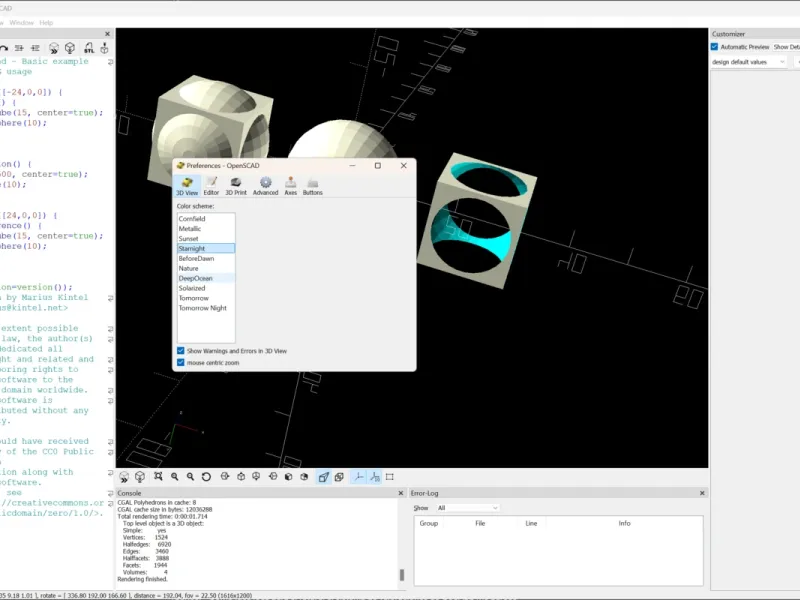Maximize the Preferences dialog
Screen dimensions: 800x600
coord(378,165)
